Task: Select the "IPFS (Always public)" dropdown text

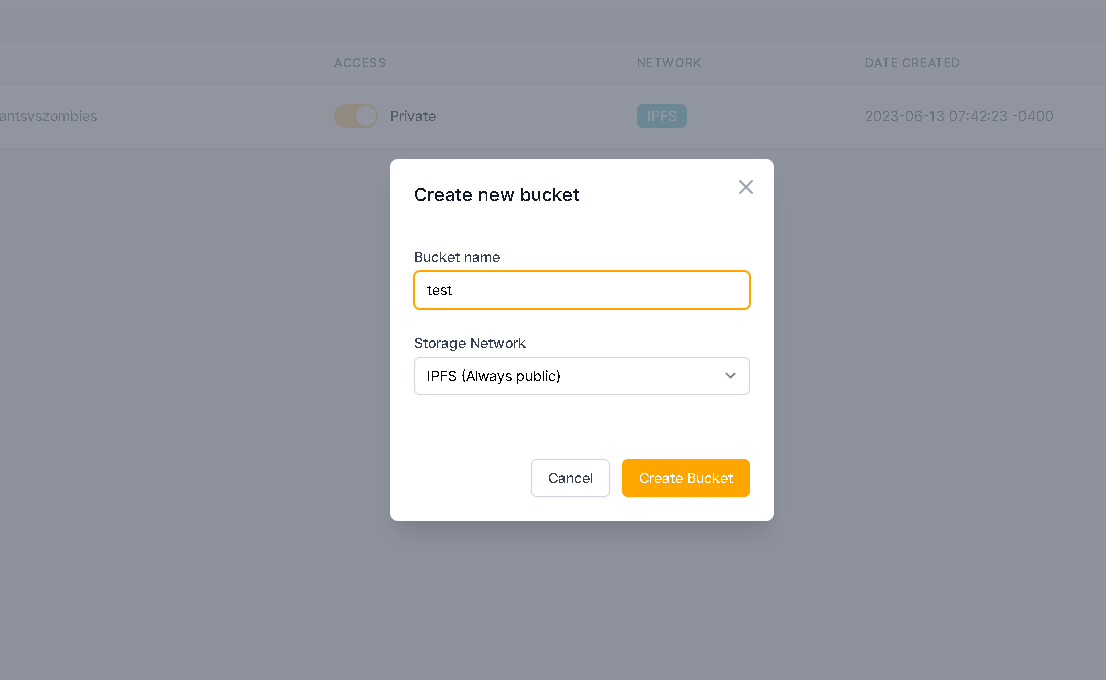Action: (494, 376)
